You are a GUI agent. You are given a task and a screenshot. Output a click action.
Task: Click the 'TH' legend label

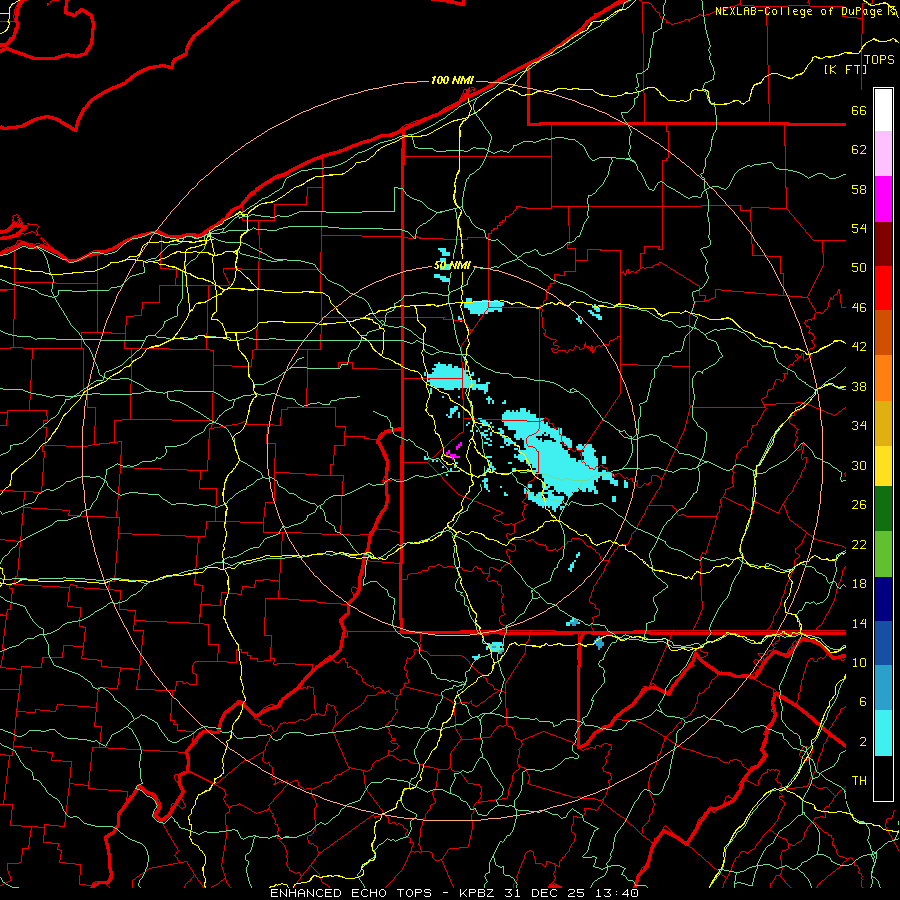tap(859, 781)
